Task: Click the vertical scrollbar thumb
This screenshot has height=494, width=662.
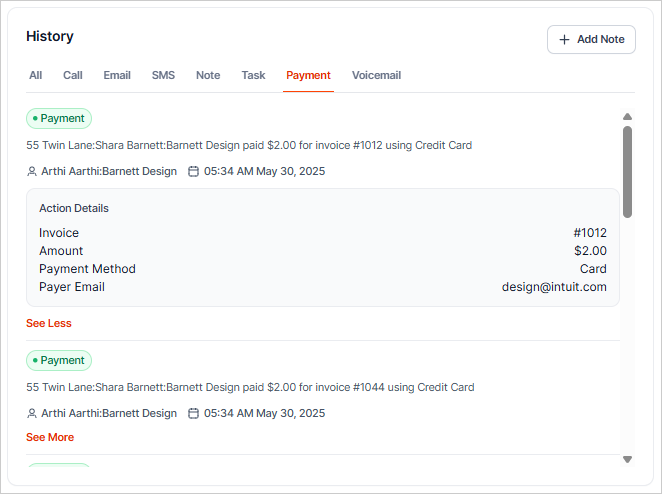Action: tap(627, 170)
